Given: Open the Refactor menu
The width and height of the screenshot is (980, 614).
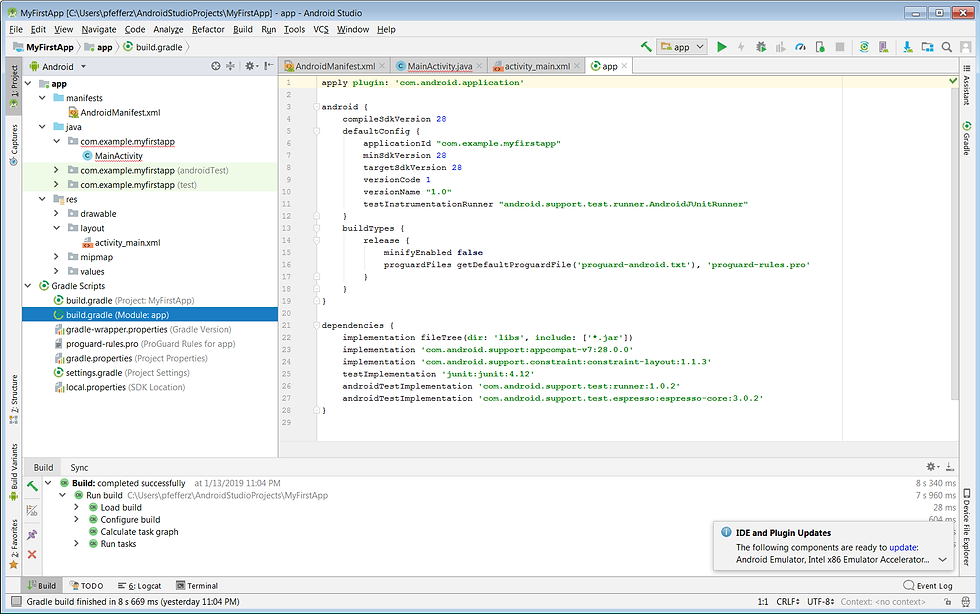Looking at the screenshot, I should (208, 29).
